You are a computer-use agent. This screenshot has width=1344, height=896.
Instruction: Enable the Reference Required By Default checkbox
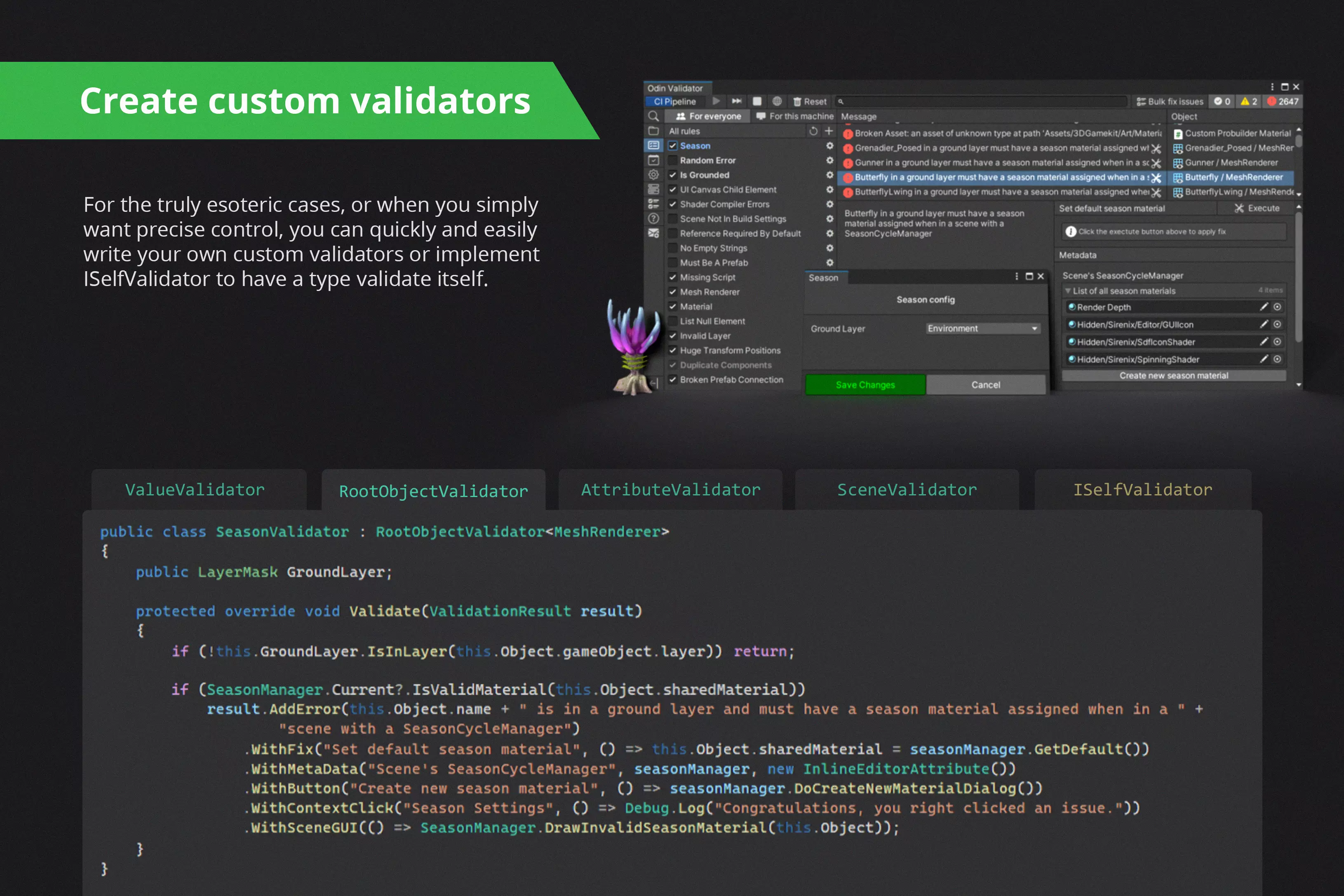tap(672, 233)
